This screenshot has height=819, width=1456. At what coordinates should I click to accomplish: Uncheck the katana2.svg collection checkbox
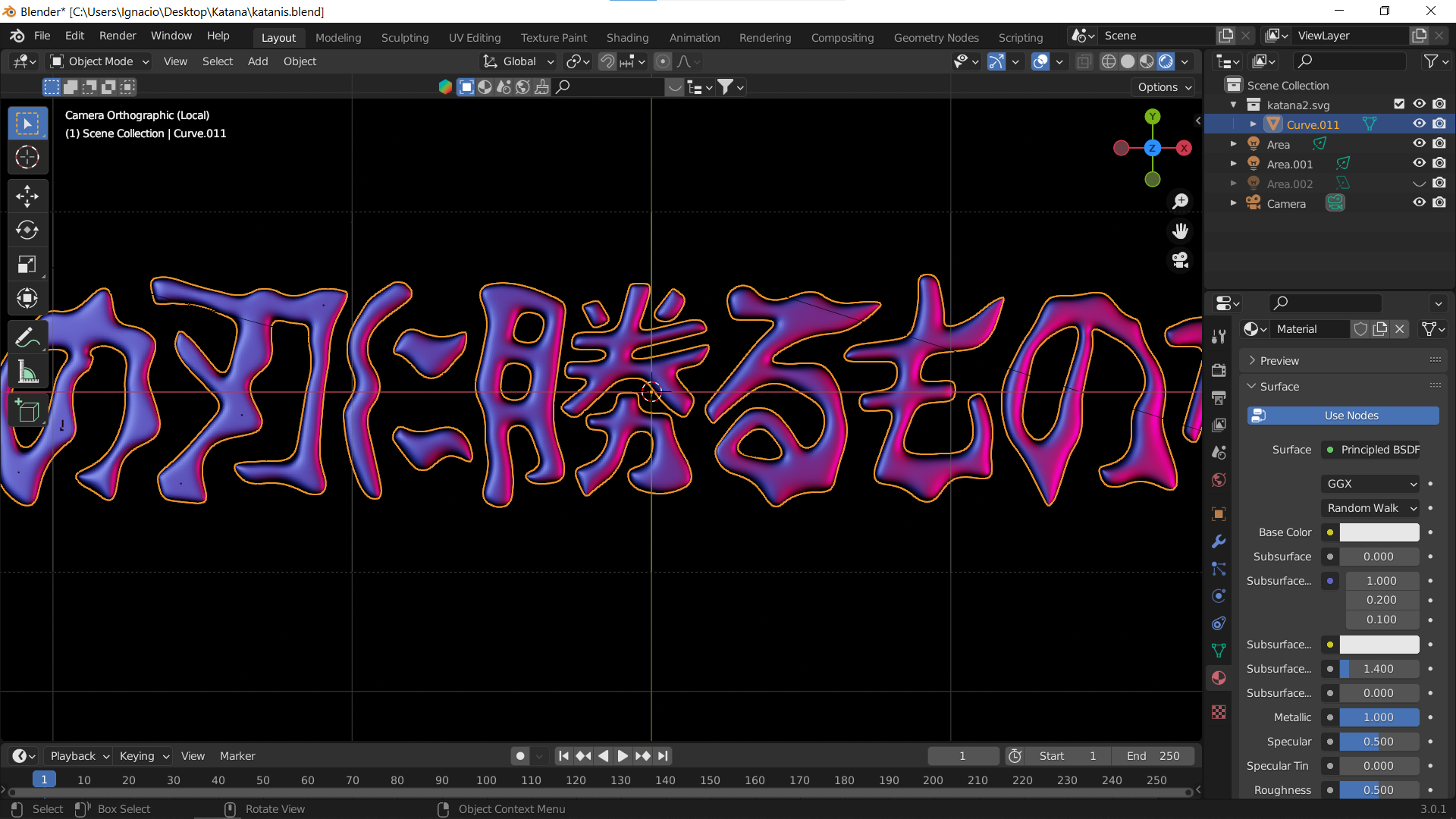1399,105
